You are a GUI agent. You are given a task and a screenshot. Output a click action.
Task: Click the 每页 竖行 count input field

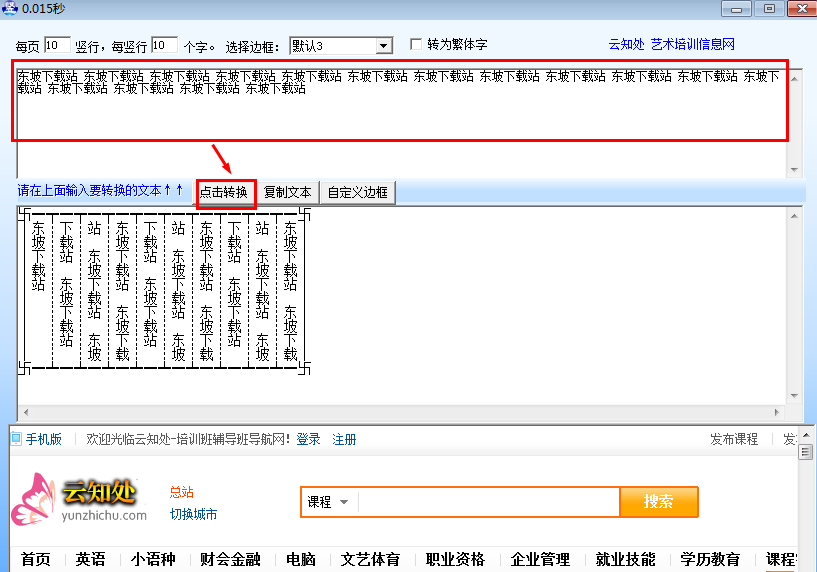[x=57, y=45]
